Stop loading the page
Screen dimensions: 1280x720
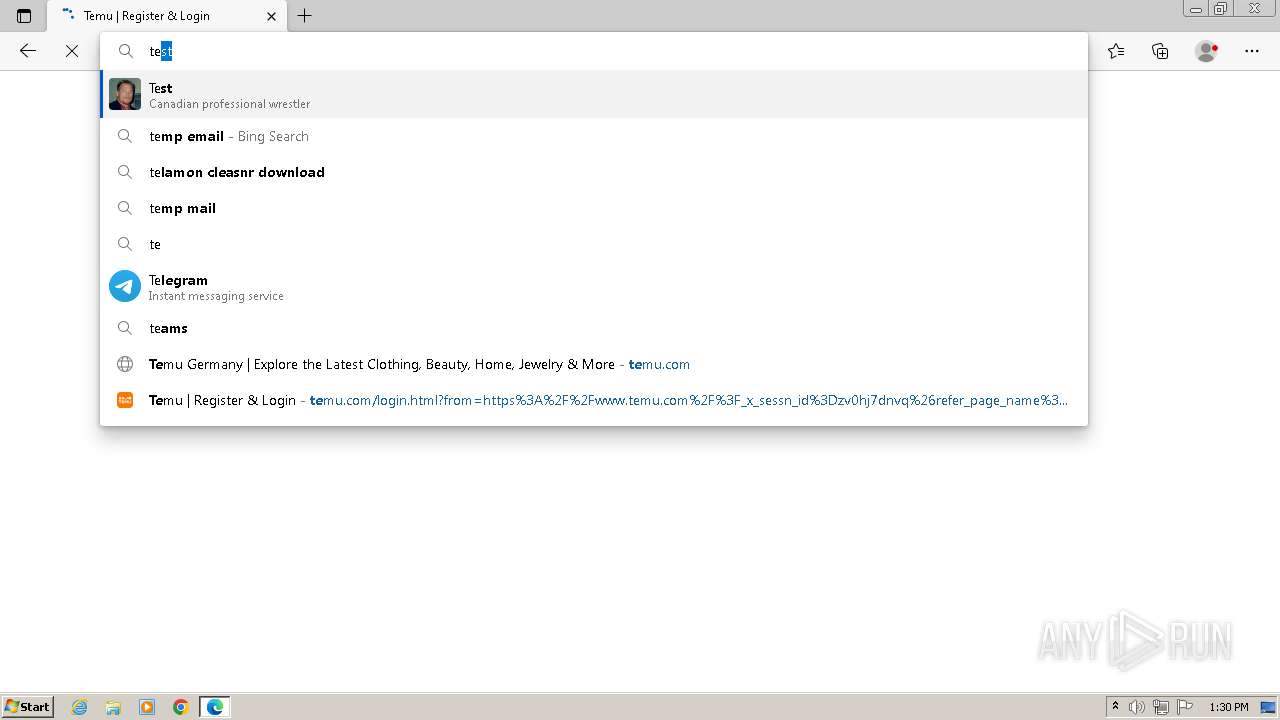(72, 51)
